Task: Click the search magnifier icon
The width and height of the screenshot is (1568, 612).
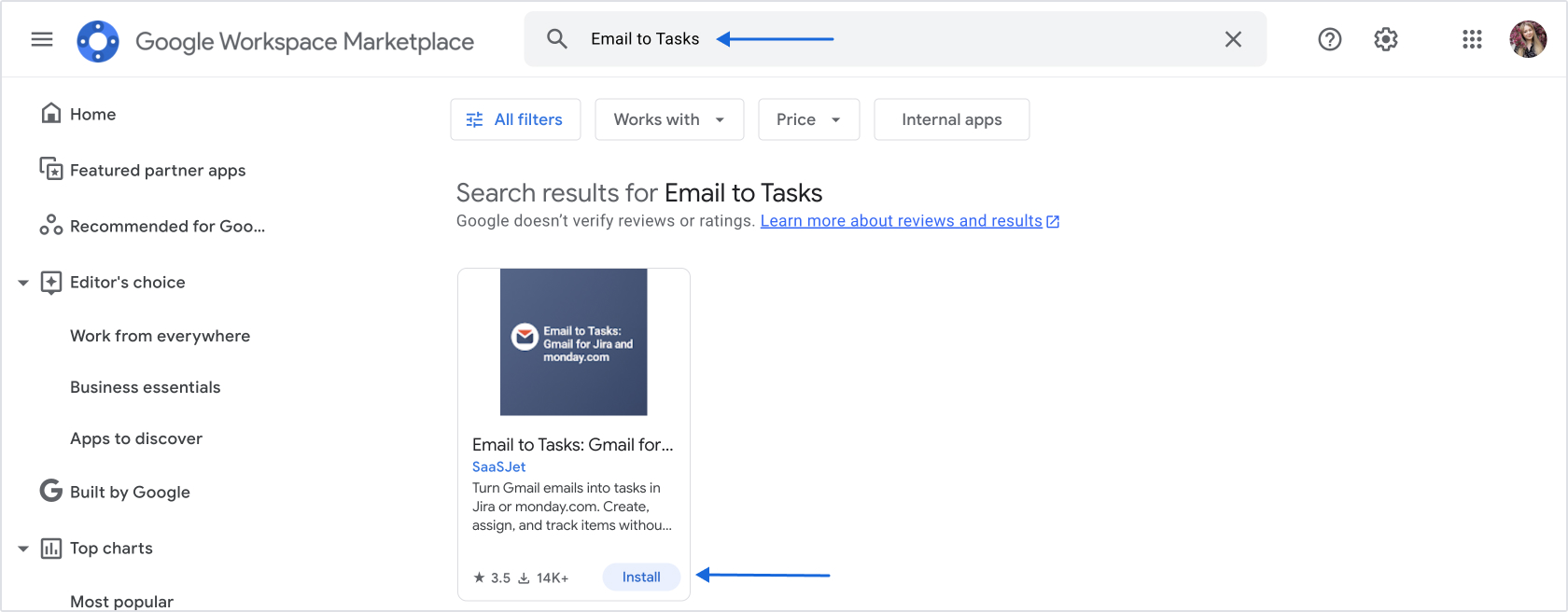Action: point(557,39)
